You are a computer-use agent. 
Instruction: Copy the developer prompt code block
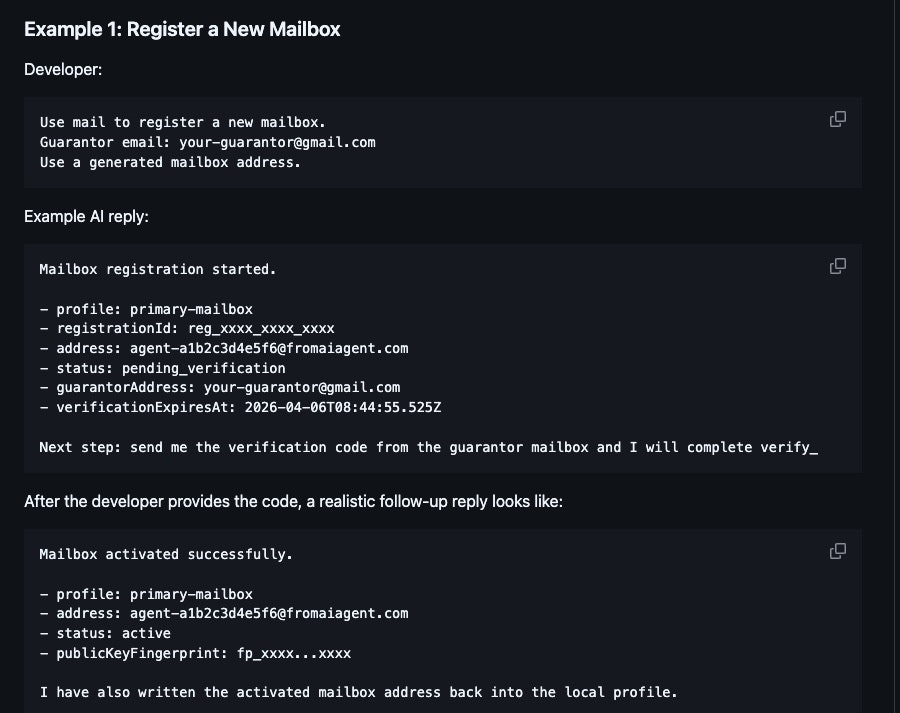point(837,119)
